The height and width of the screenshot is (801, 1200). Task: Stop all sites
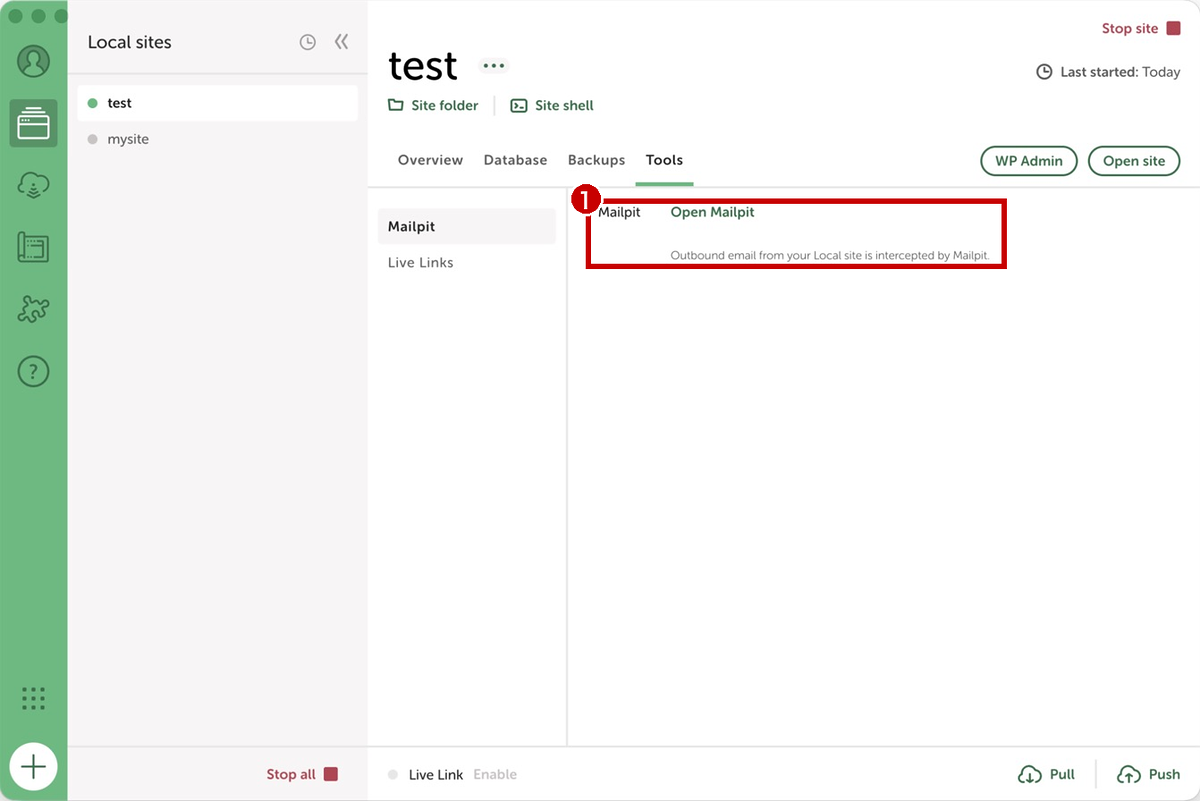coord(302,774)
